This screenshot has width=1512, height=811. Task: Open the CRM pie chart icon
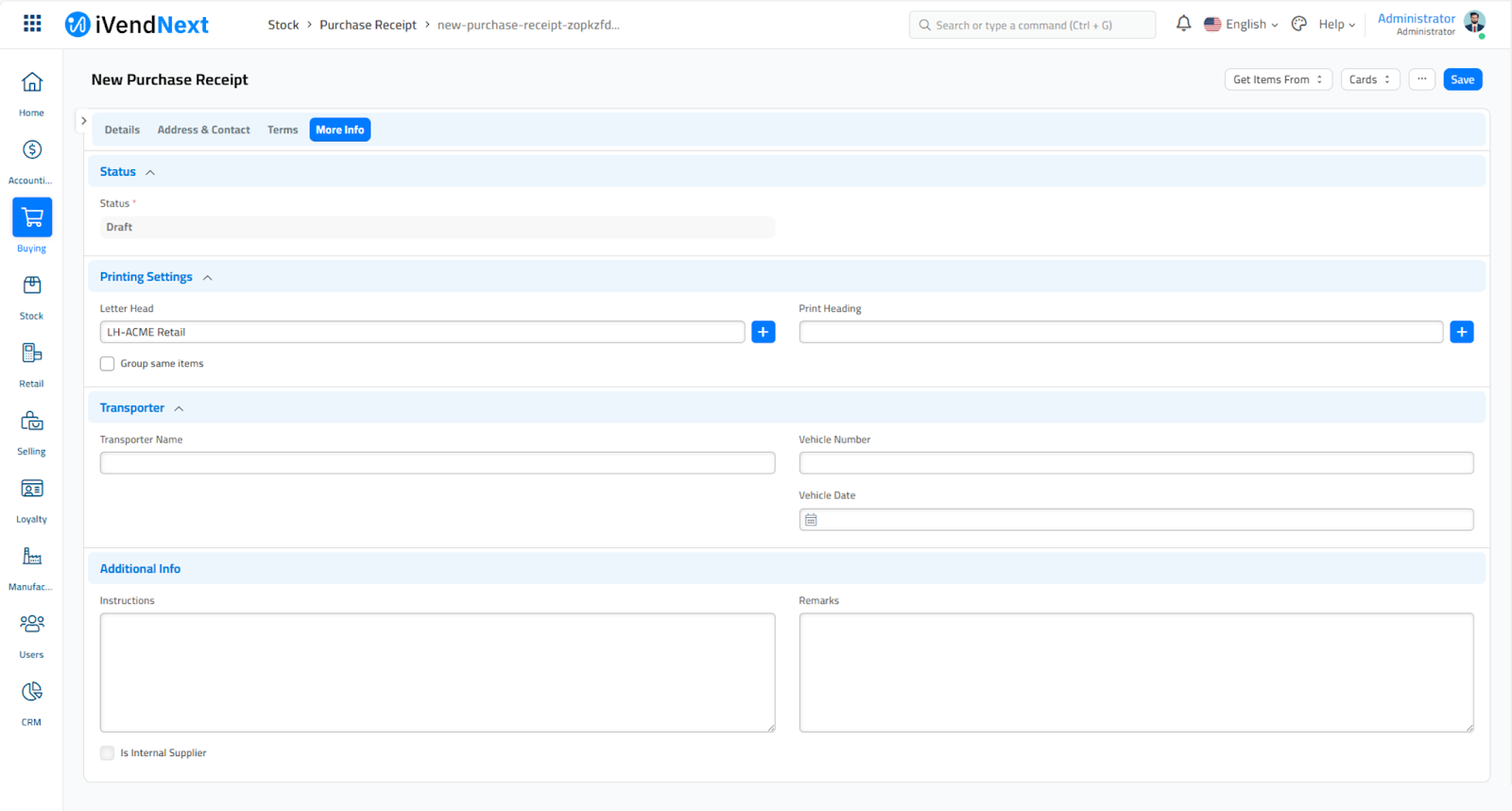point(32,692)
